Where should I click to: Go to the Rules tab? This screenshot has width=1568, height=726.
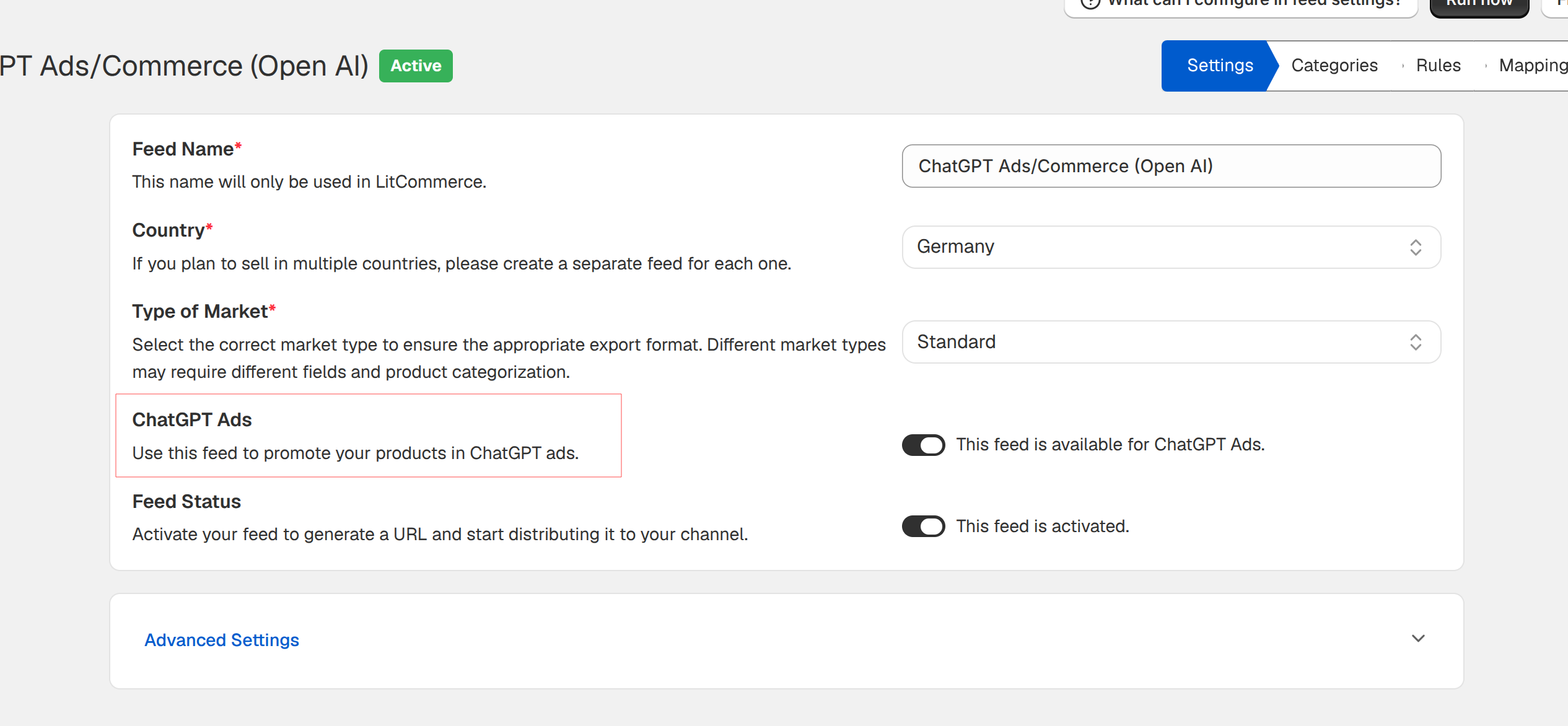1438,66
